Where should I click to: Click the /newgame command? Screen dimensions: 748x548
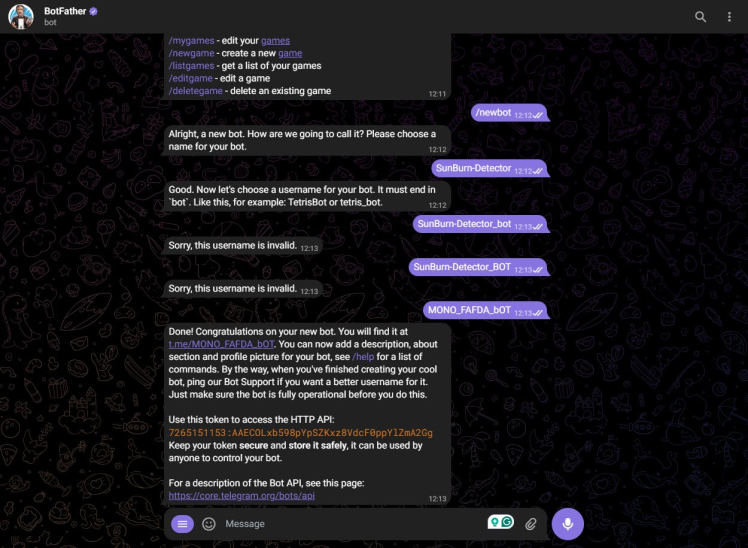(191, 53)
